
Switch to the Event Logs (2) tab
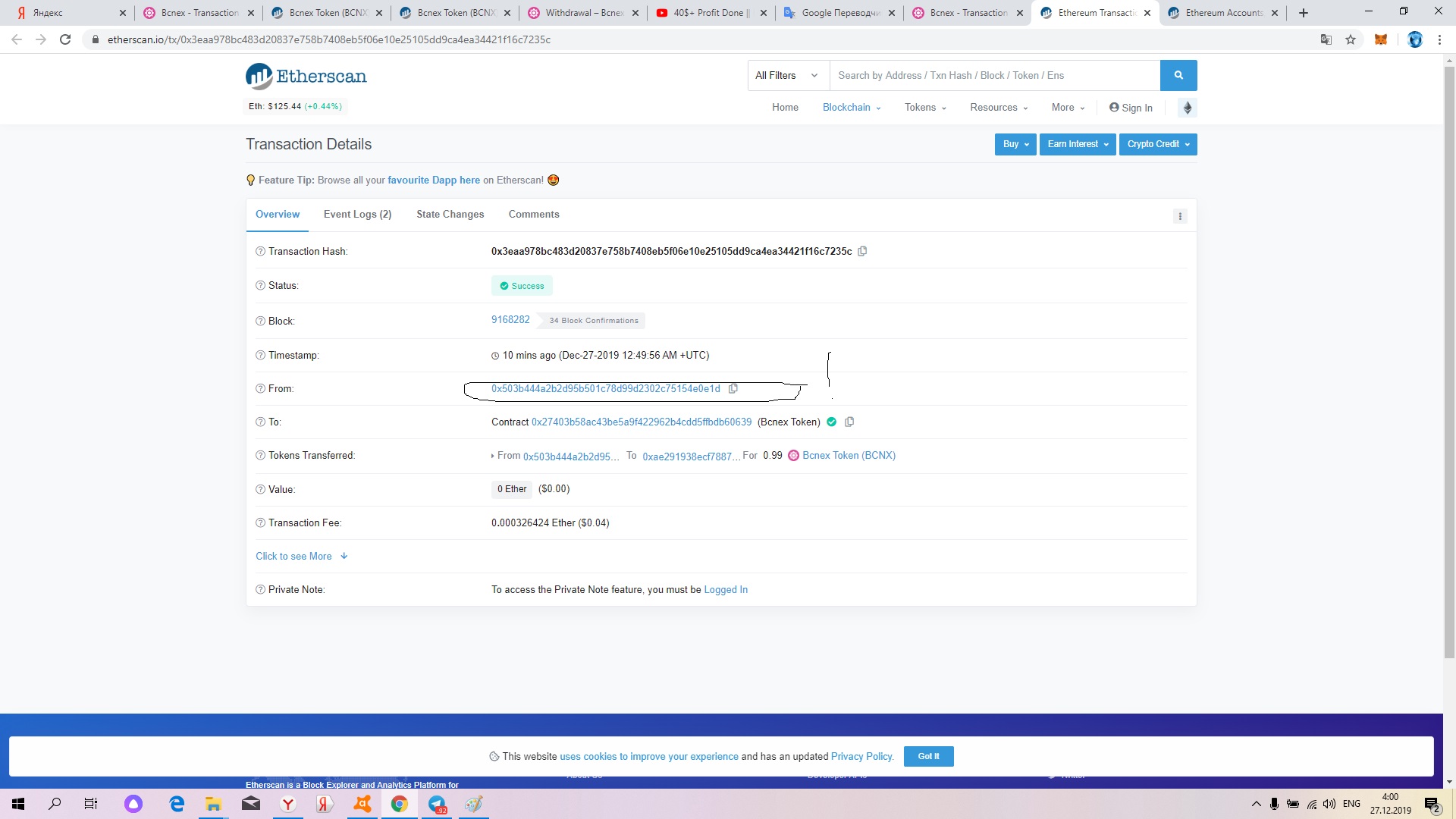[357, 215]
